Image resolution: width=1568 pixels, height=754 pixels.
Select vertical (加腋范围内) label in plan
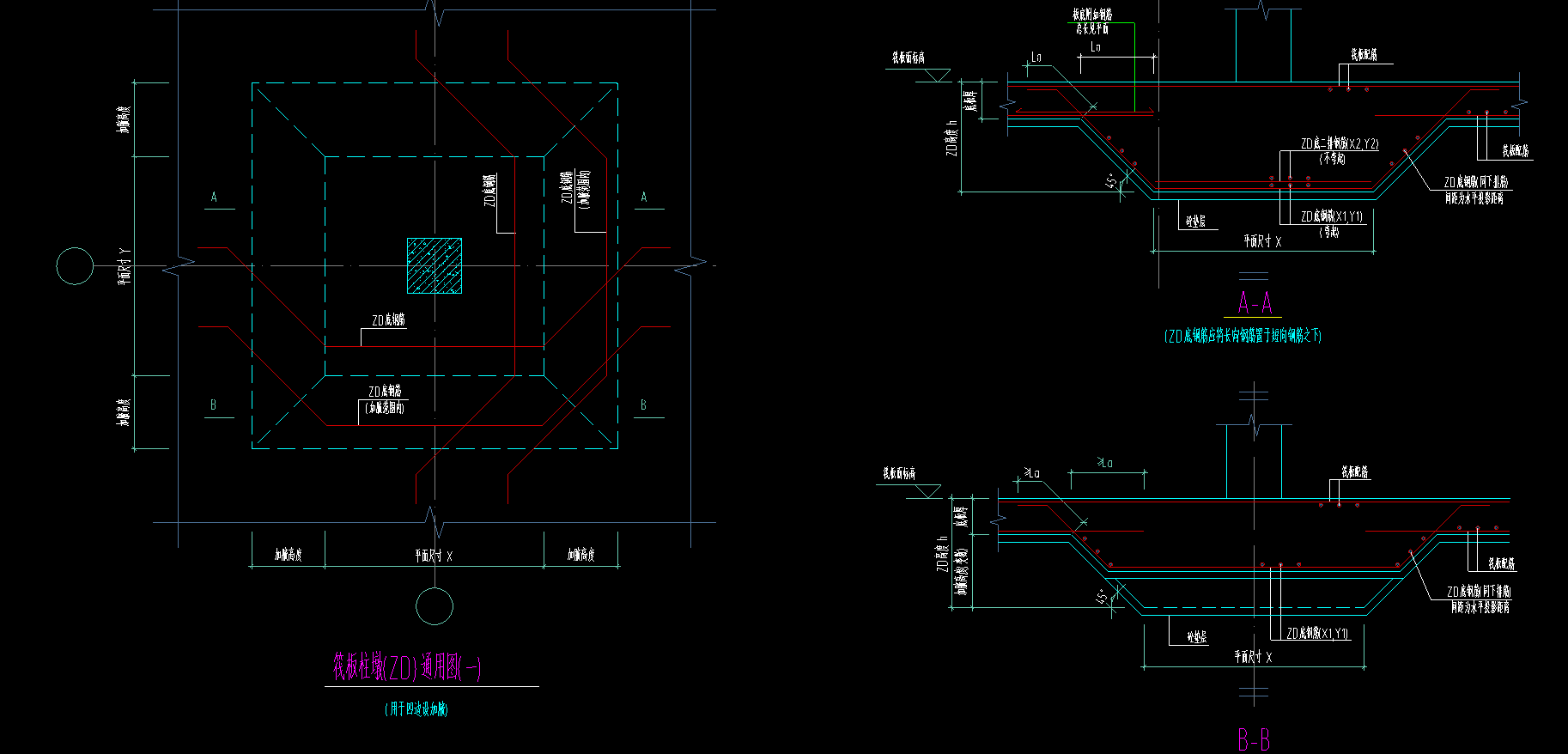click(584, 190)
